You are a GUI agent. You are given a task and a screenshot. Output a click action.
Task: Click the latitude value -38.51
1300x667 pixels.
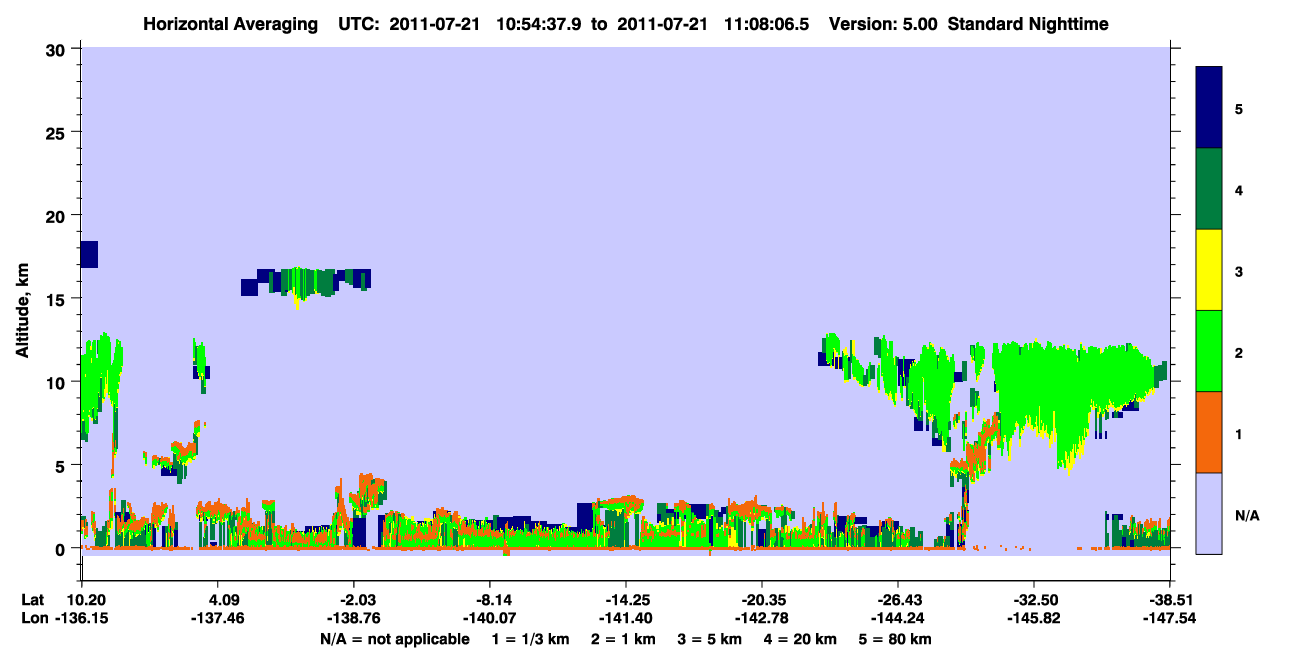1171,600
